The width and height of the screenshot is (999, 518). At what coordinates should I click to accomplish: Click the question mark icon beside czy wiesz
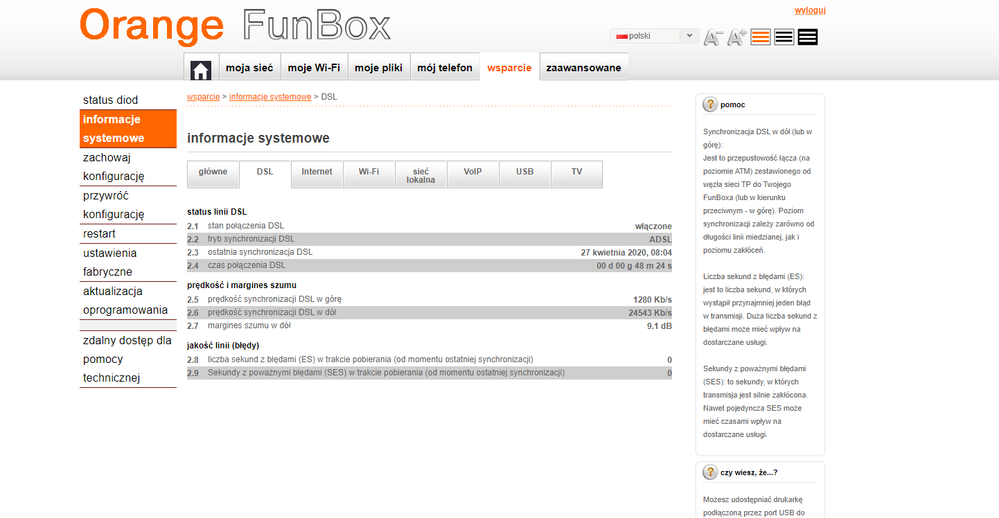[x=710, y=472]
